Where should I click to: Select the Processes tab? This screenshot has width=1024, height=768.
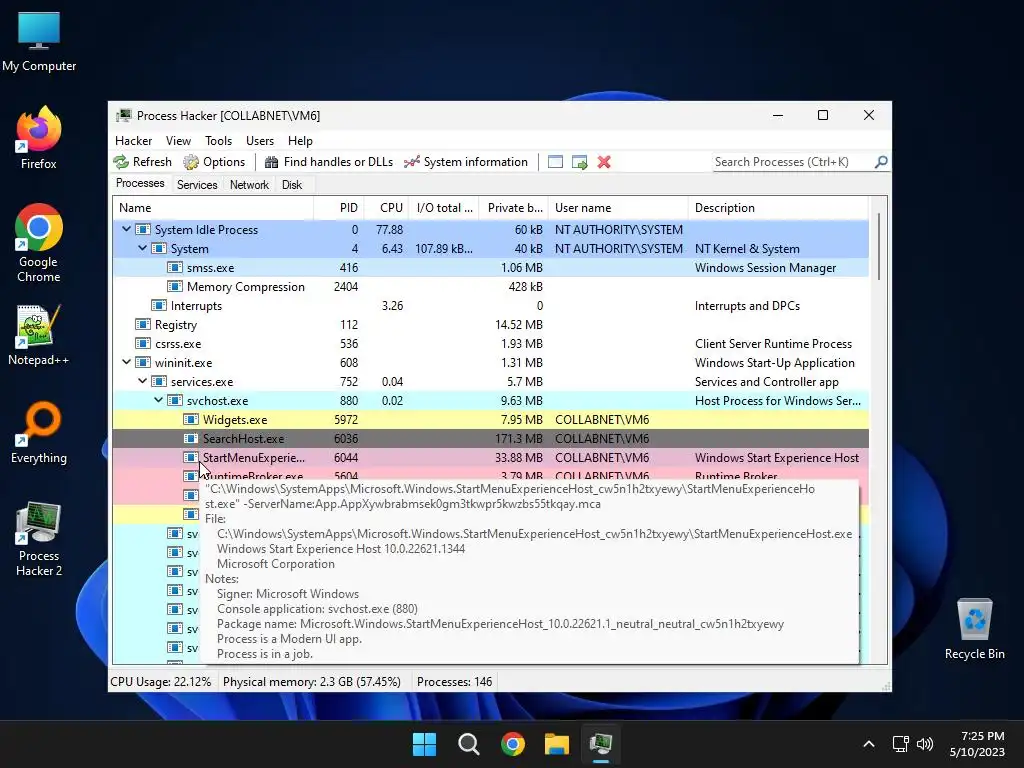(x=140, y=184)
